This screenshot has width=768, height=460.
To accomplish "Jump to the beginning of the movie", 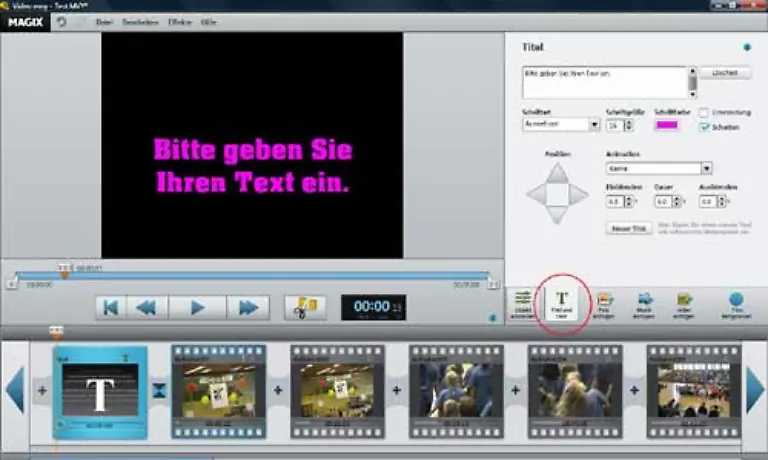I will click(111, 308).
